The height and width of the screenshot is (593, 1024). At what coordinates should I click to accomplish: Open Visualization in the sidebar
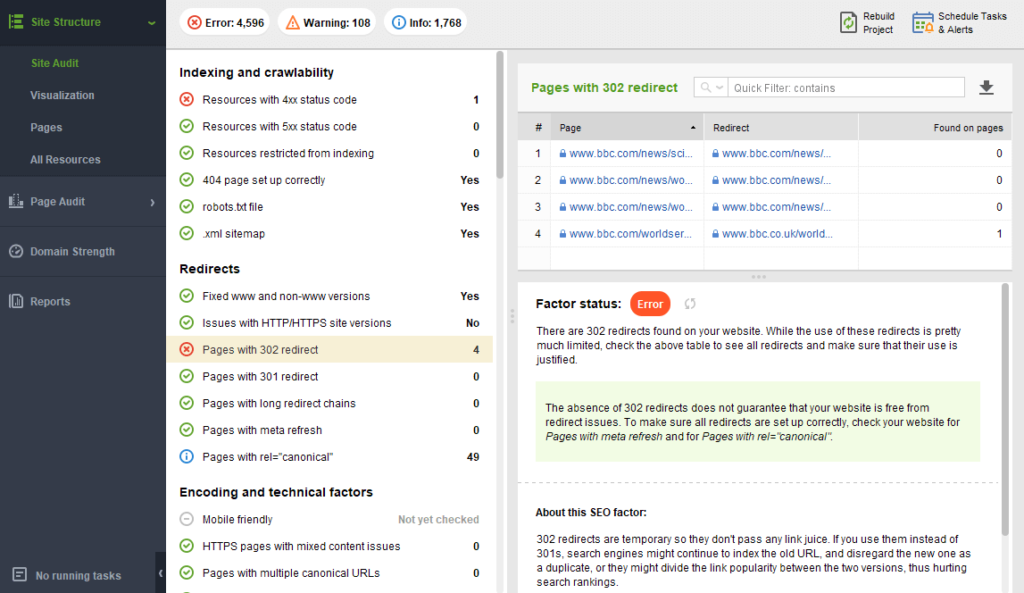[62, 95]
